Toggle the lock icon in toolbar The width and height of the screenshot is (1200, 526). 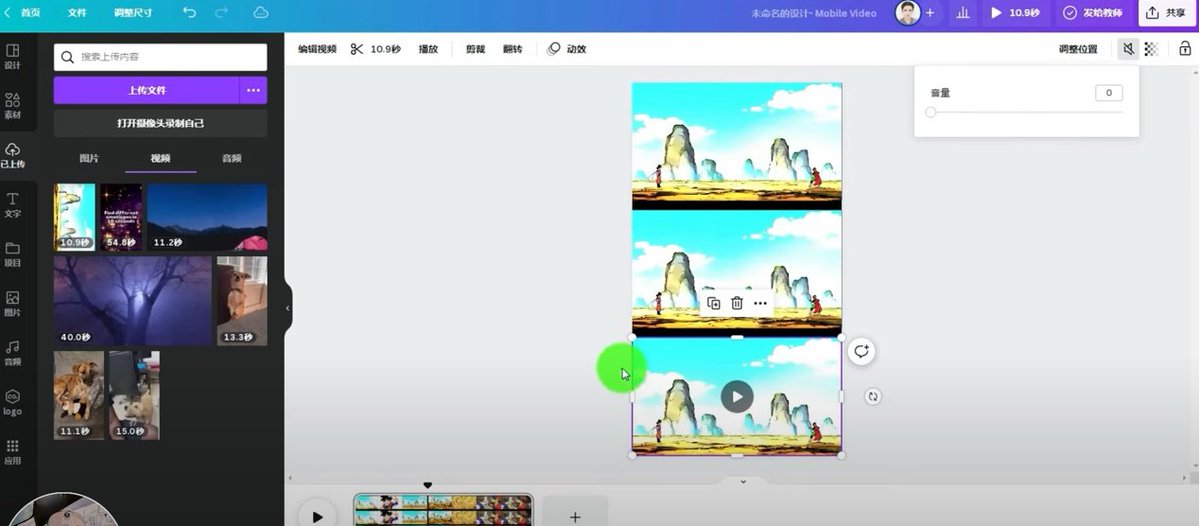1185,49
